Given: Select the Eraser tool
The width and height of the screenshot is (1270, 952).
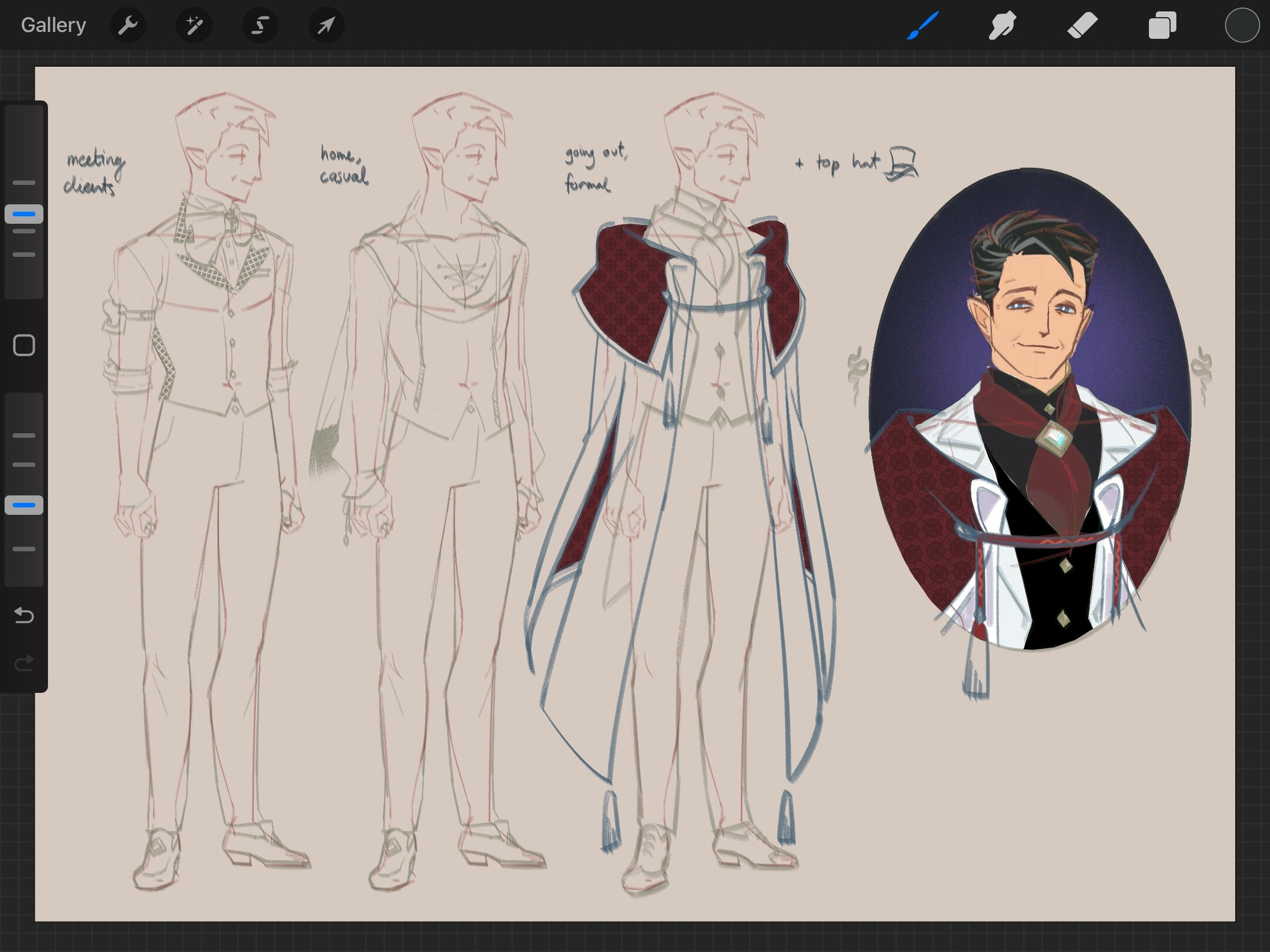Looking at the screenshot, I should (x=1082, y=25).
